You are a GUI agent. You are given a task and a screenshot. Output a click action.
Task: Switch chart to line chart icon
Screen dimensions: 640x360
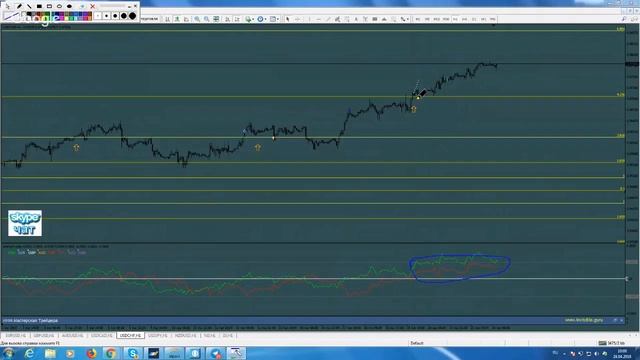(x=187, y=19)
